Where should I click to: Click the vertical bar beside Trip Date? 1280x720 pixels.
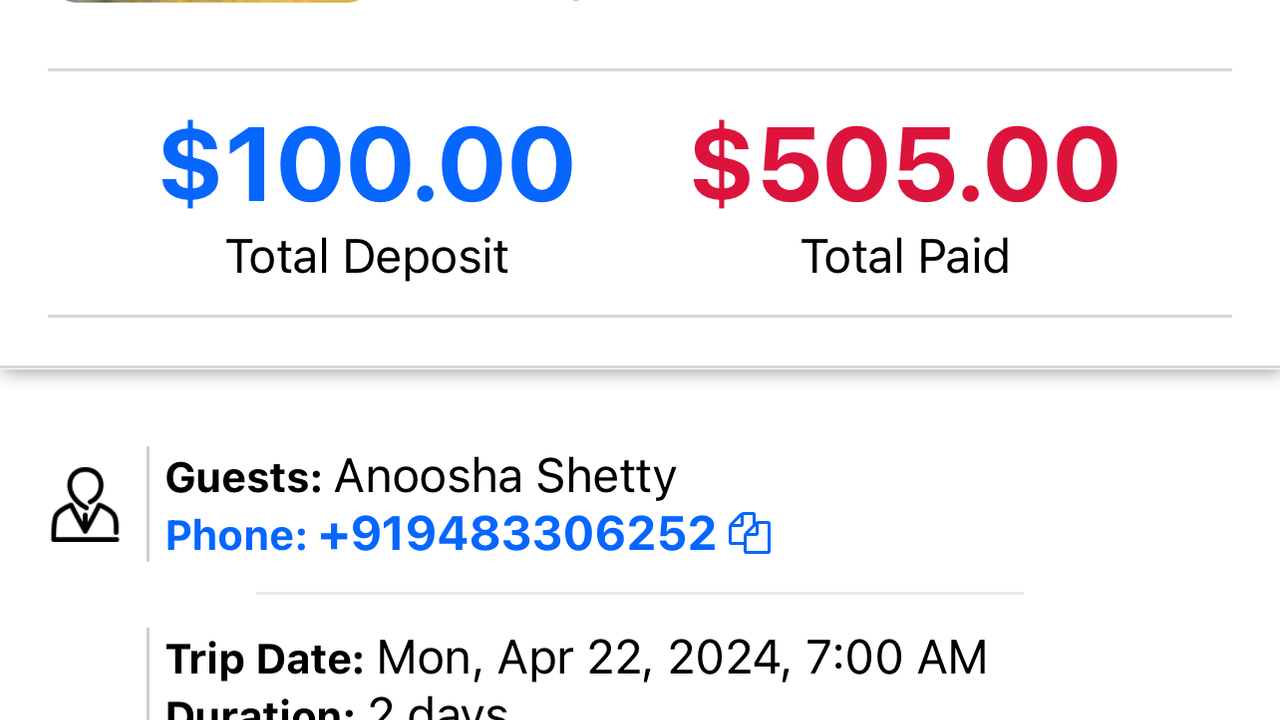[x=148, y=674]
